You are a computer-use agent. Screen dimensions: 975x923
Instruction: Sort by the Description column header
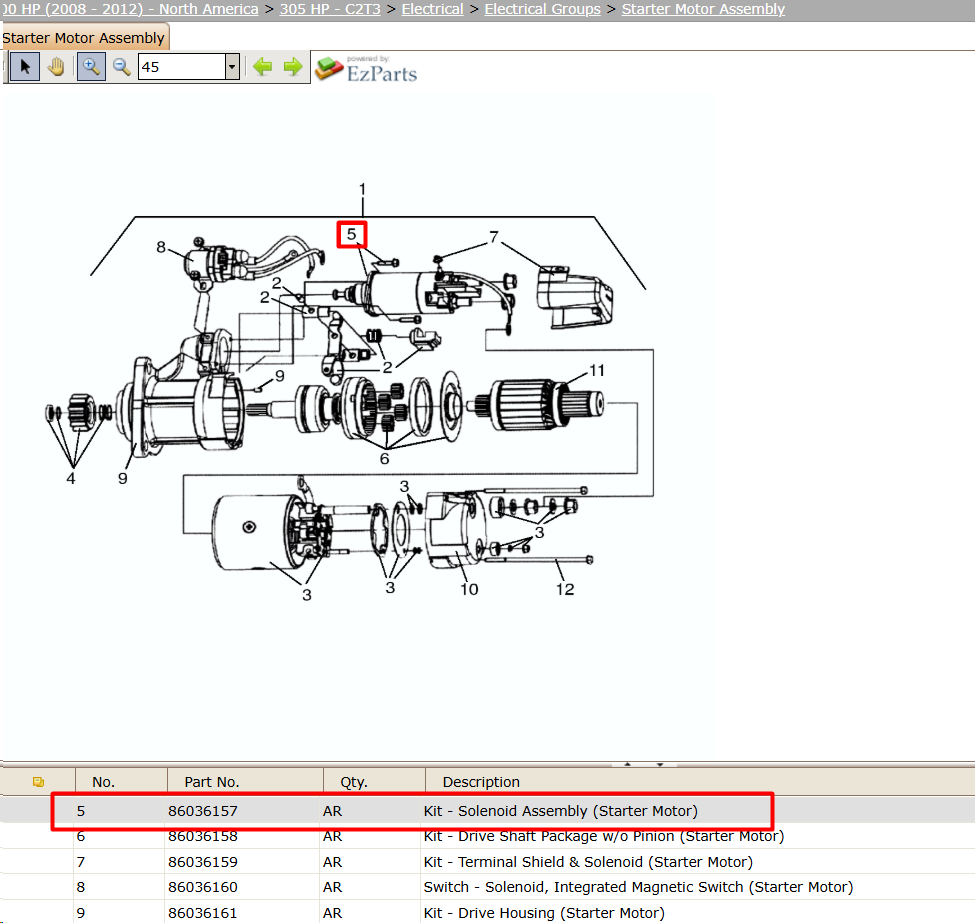481,782
